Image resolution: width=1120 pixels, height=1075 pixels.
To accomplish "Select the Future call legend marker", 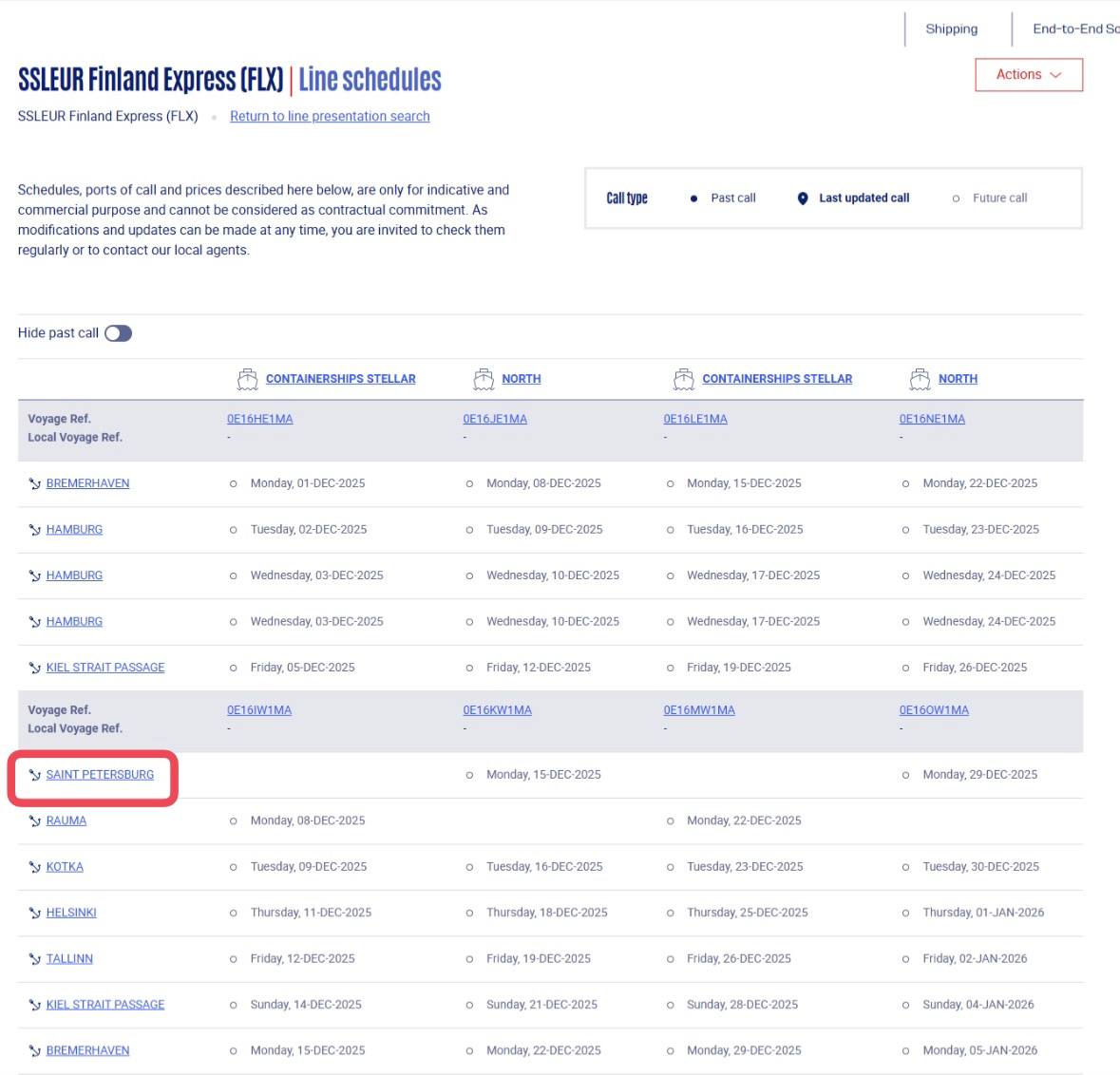I will point(956,198).
